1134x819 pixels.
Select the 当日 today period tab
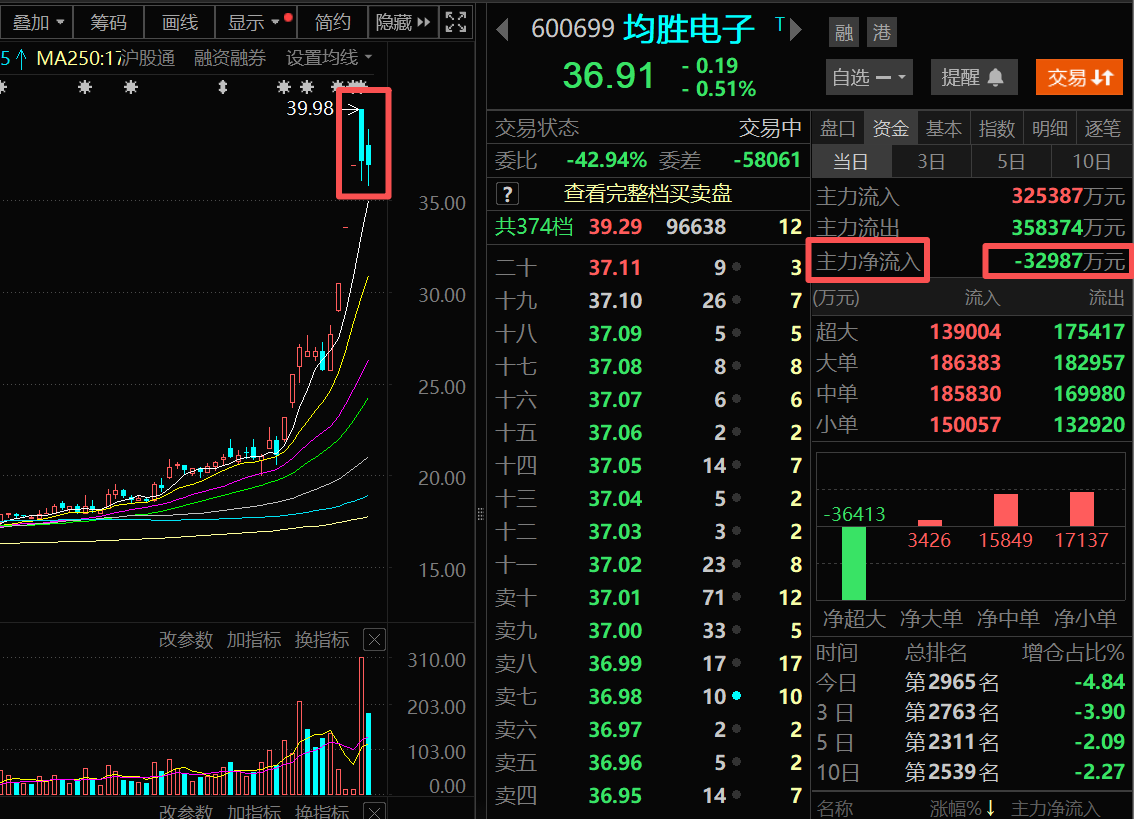coord(851,161)
